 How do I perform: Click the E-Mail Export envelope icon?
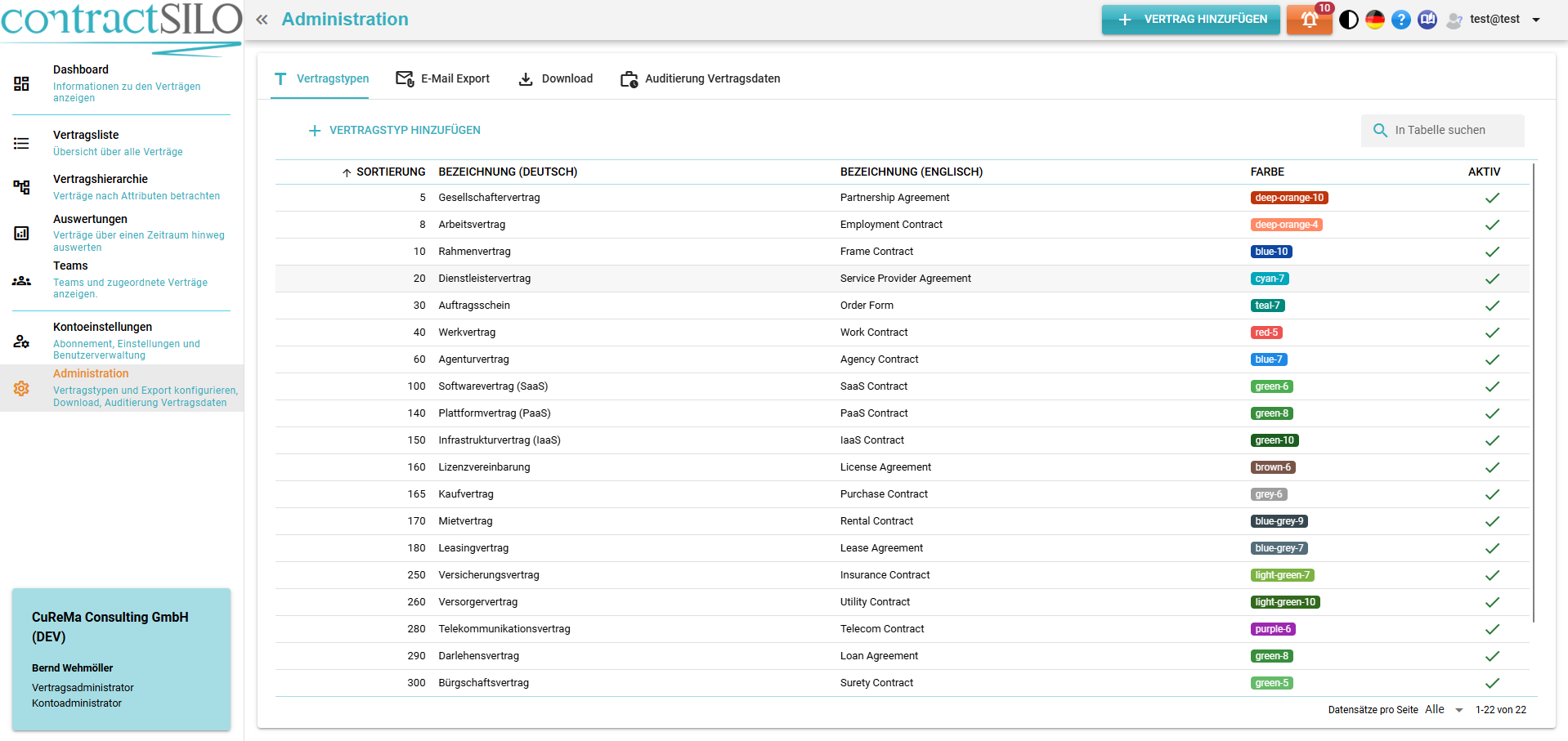[x=405, y=78]
